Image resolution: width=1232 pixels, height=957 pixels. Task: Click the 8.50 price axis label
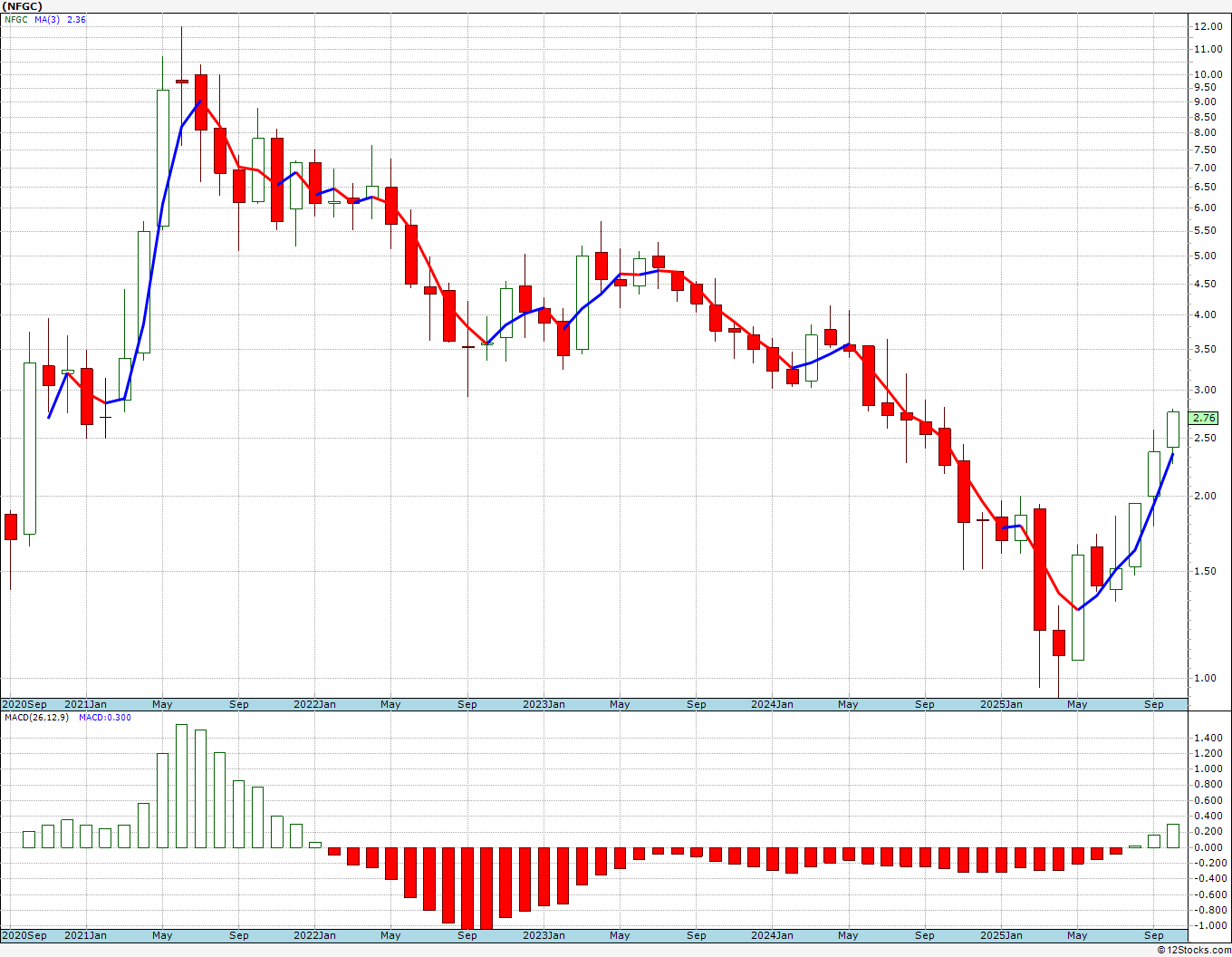coord(1205,116)
